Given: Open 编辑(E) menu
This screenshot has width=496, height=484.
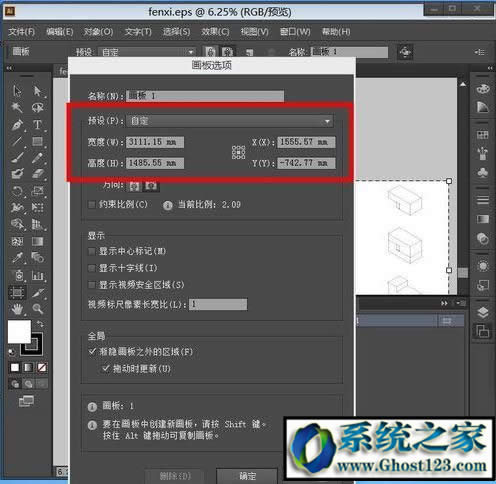Looking at the screenshot, I should coord(60,32).
